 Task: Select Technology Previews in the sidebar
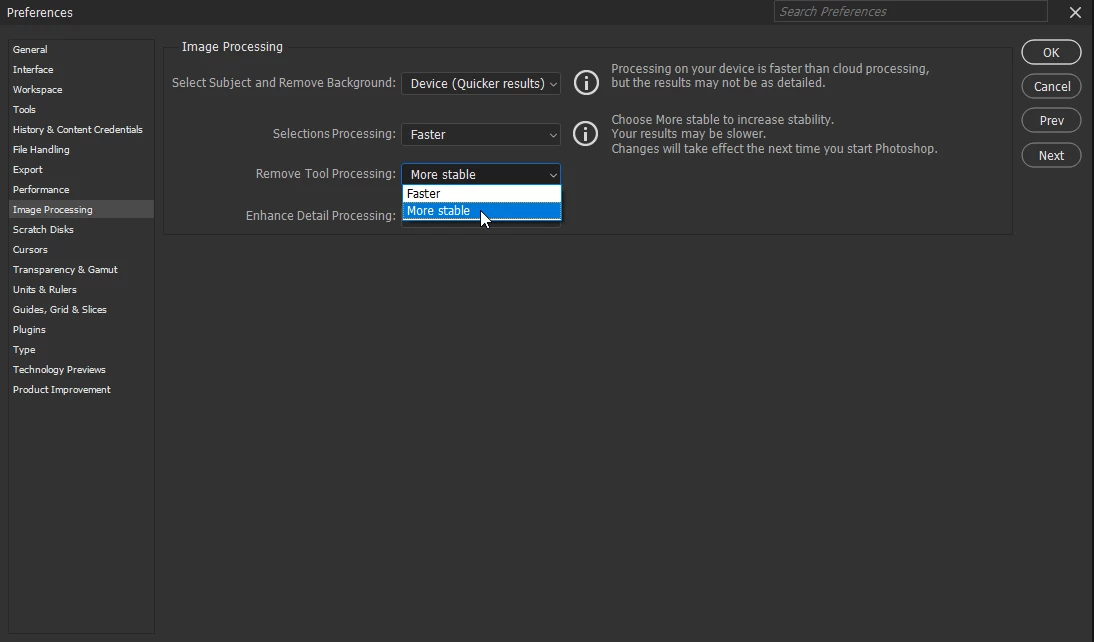81,370
